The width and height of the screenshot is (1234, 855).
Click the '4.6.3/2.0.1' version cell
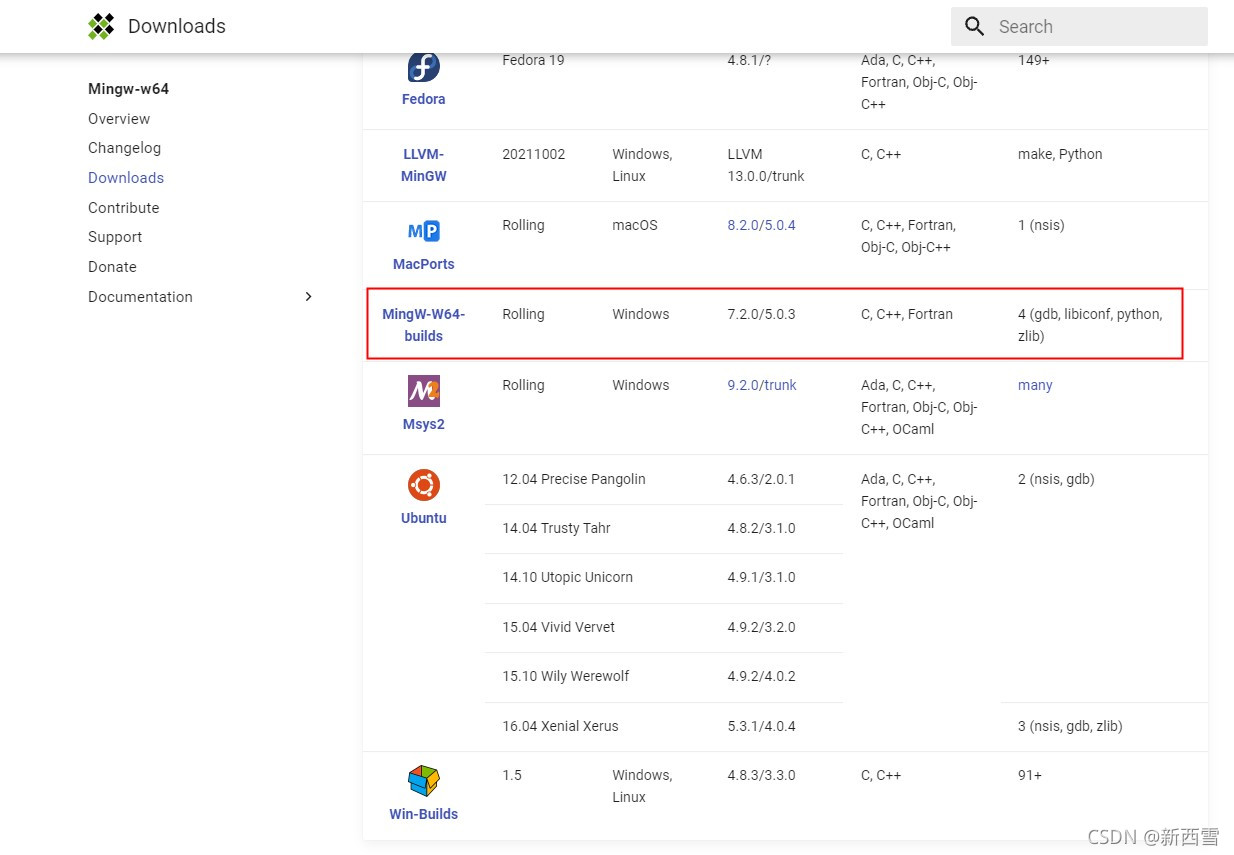(x=762, y=479)
